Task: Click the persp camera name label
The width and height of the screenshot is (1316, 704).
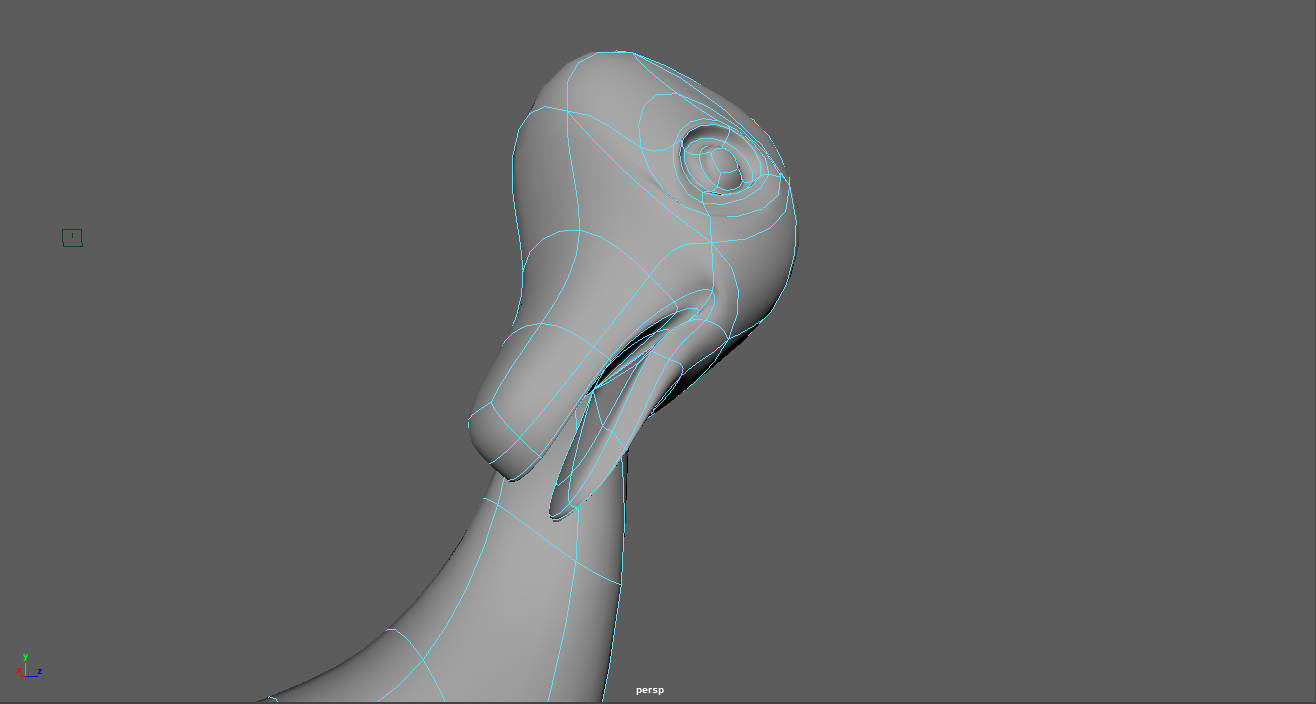Action: coord(649,690)
